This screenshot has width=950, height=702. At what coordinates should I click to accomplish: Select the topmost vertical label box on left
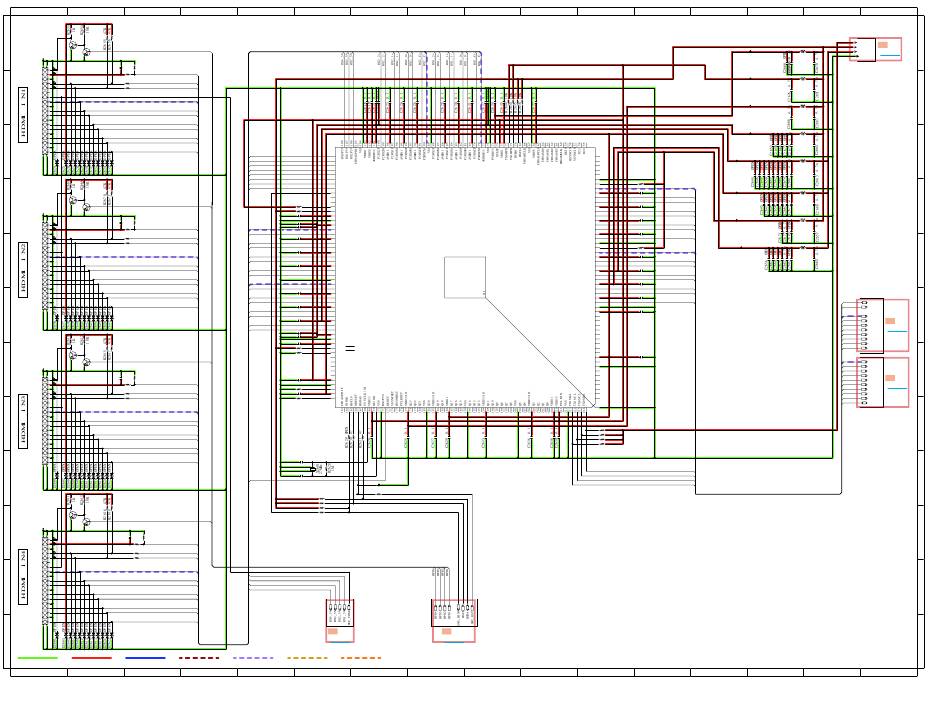23,115
